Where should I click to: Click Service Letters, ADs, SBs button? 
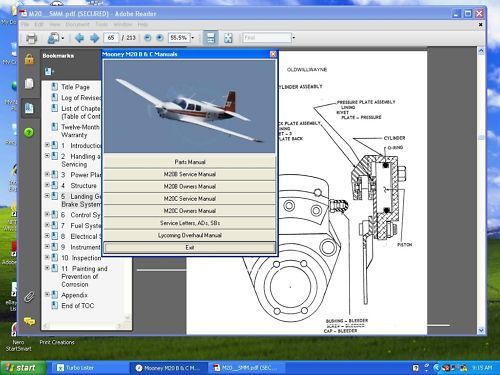tap(190, 223)
